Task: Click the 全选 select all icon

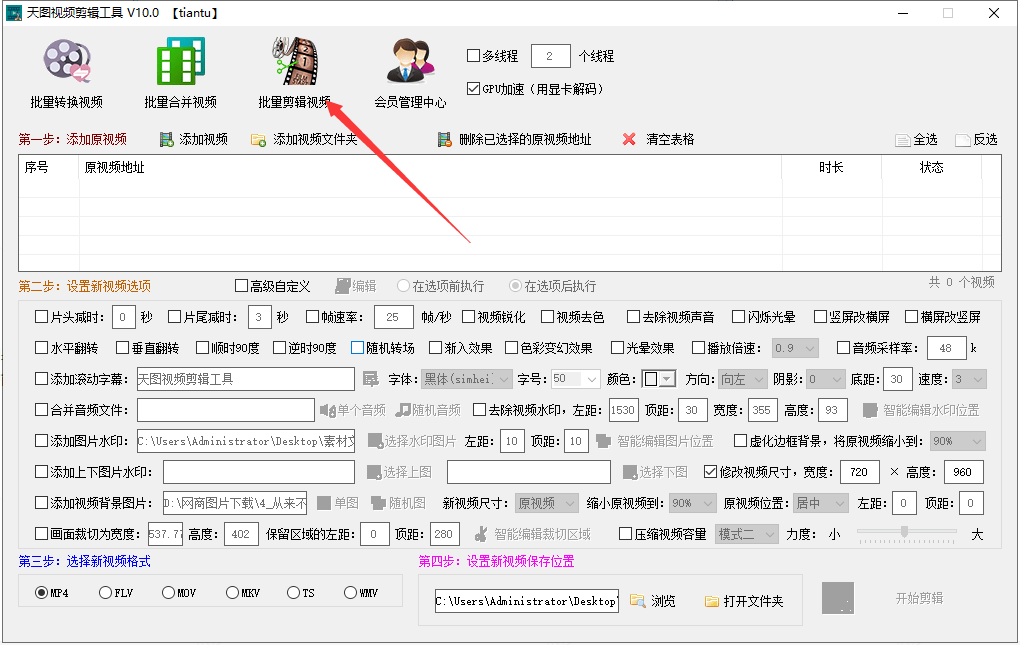Action: pyautogui.click(x=903, y=139)
